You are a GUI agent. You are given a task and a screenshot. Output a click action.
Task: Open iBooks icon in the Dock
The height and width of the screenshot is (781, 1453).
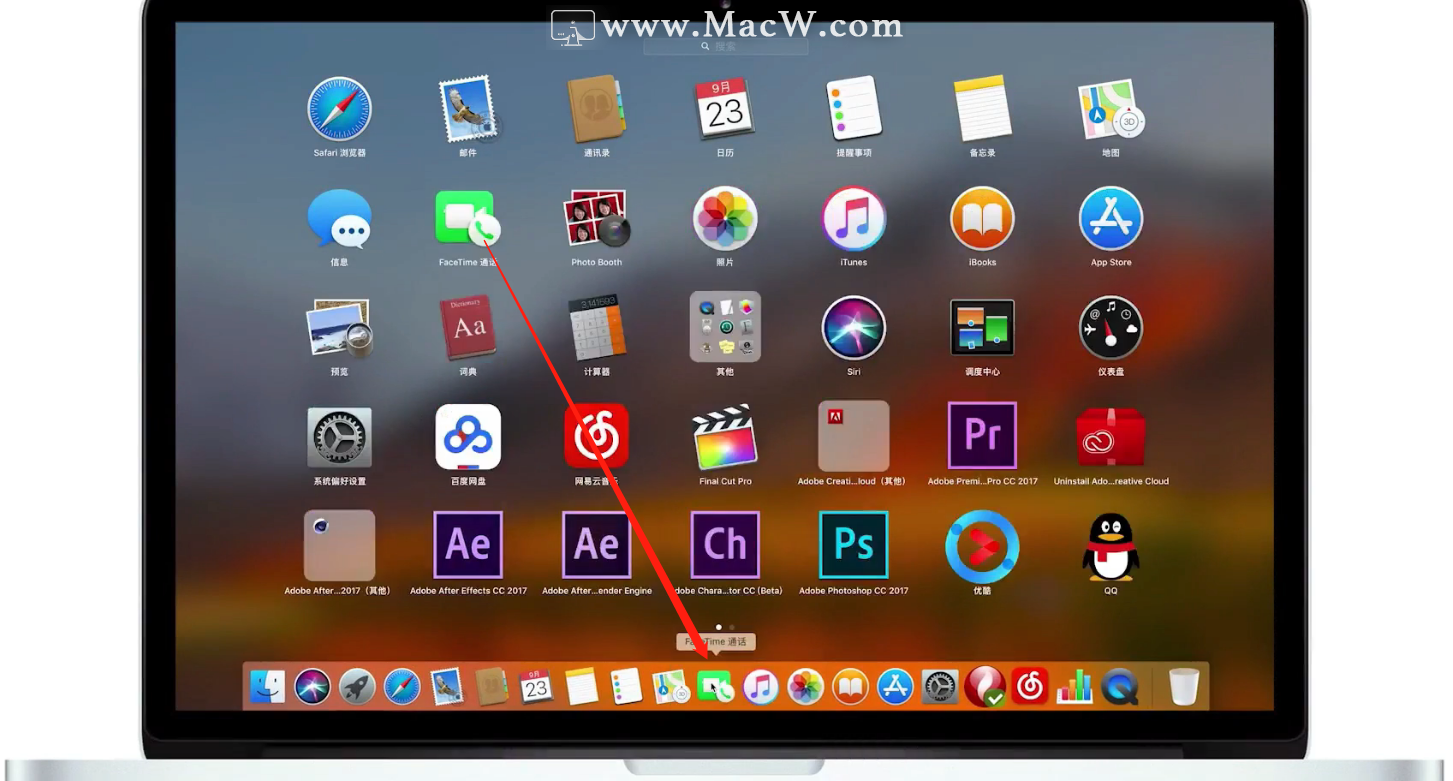[x=850, y=687]
